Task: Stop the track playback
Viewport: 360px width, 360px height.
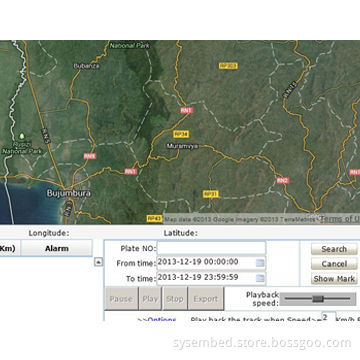Action: point(175,299)
